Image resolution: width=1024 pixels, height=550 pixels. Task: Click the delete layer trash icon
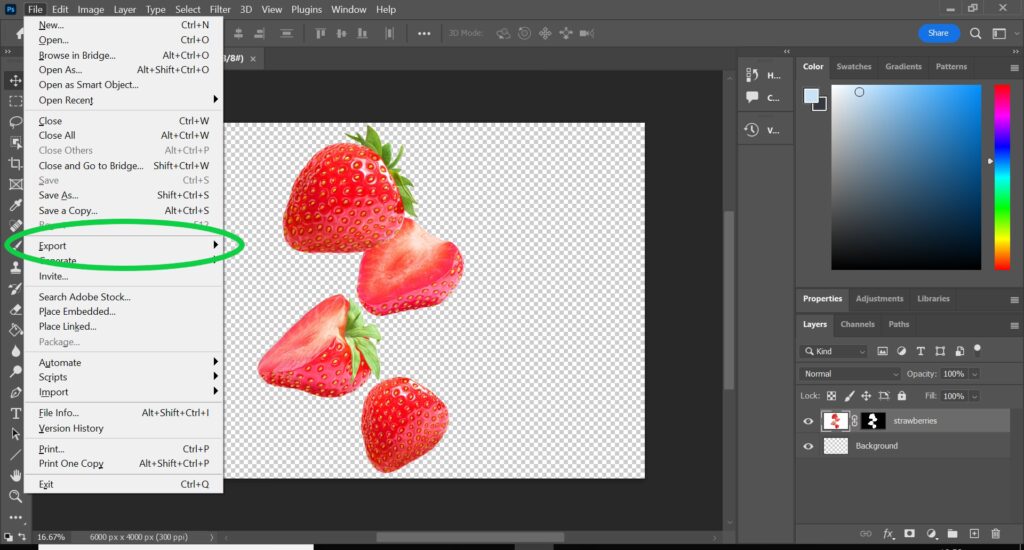[995, 534]
